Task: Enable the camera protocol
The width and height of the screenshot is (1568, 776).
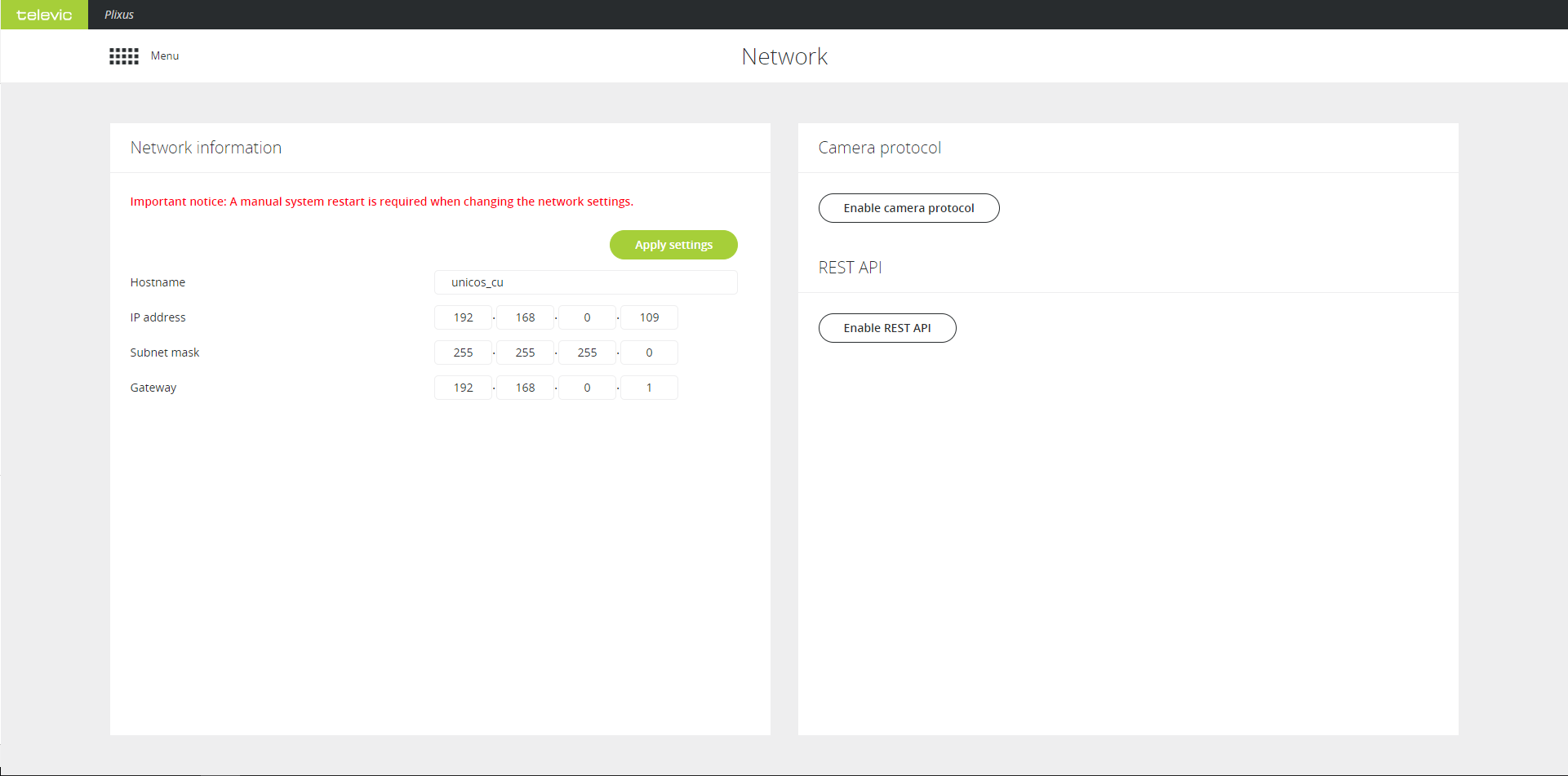Action: pos(908,208)
